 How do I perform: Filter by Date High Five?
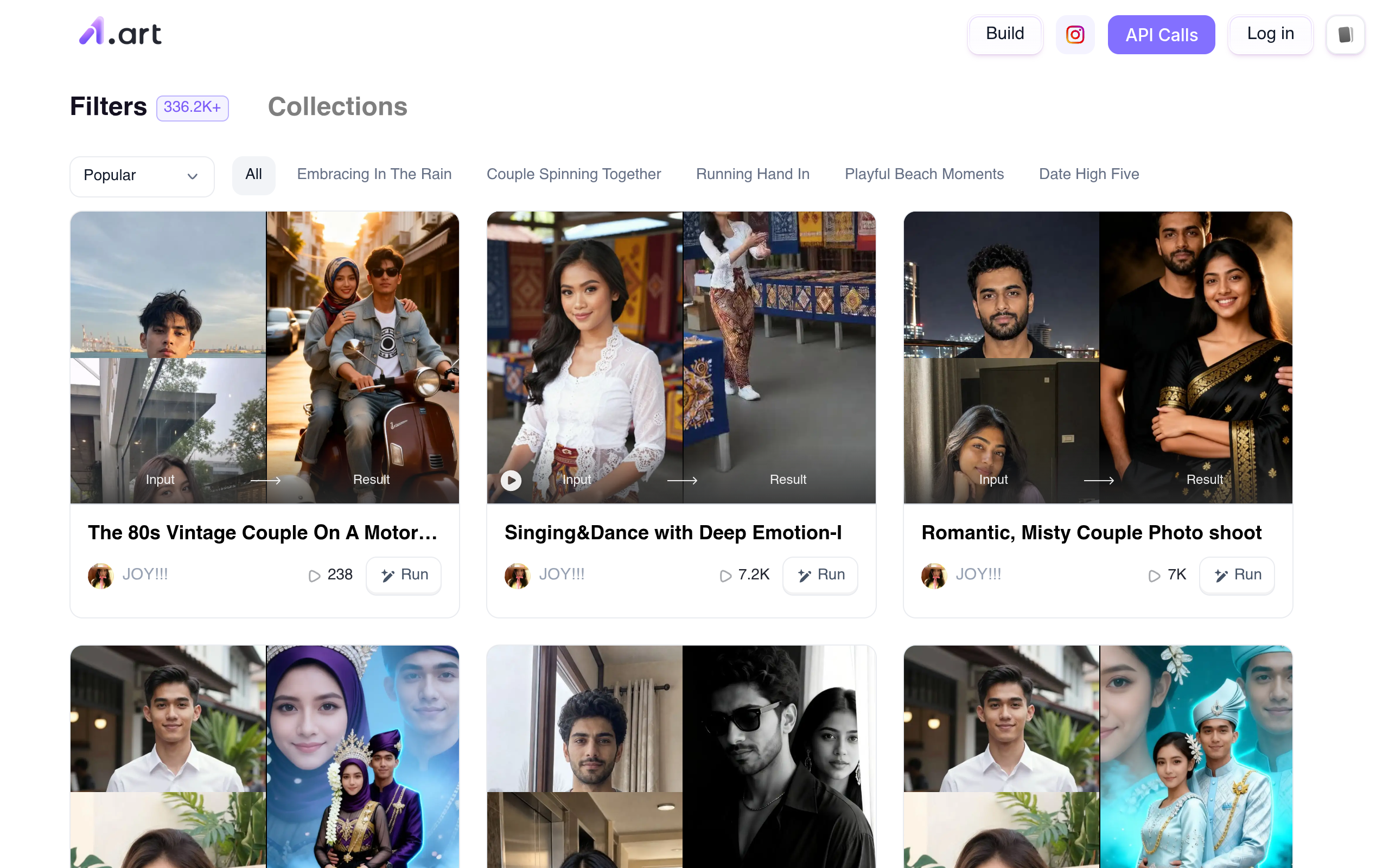1089,175
